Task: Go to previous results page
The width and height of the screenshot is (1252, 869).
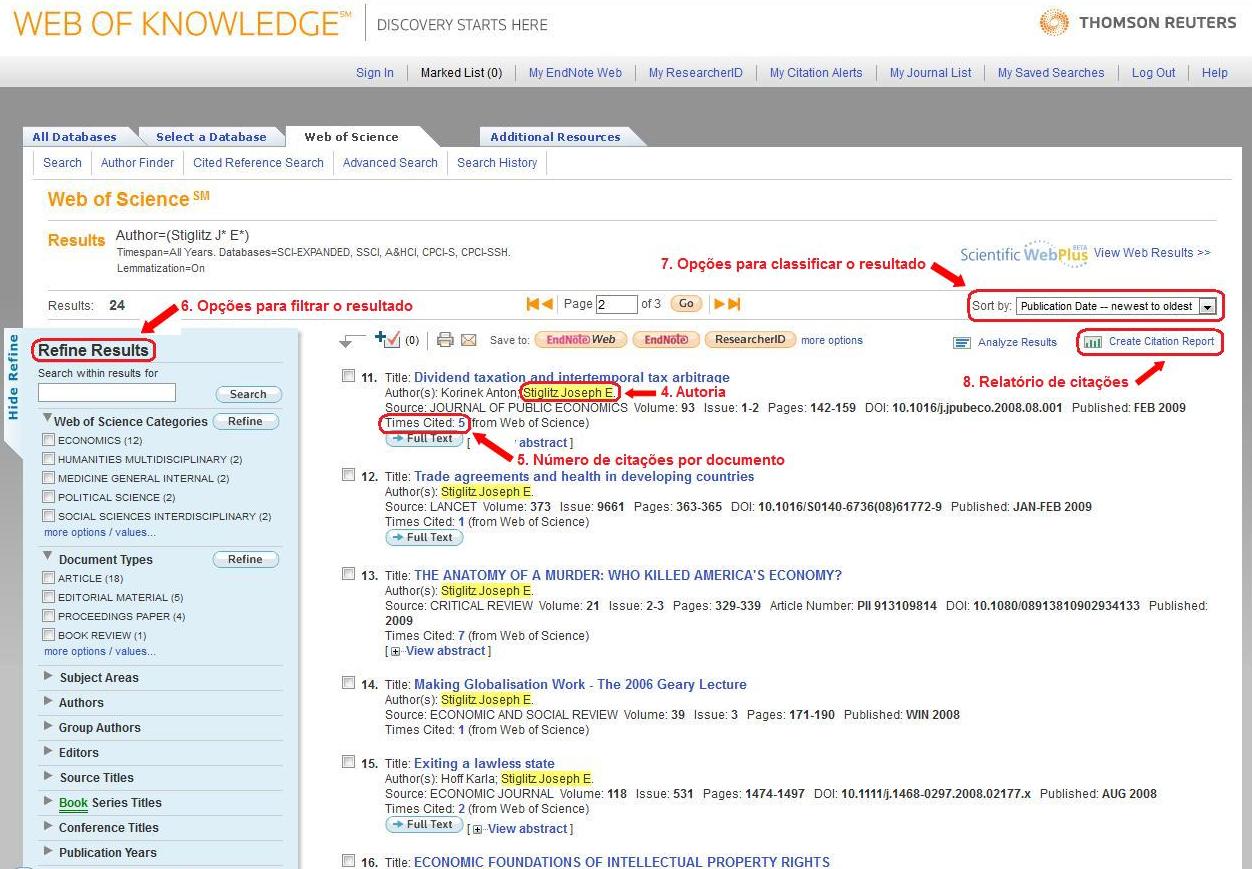Action: pyautogui.click(x=547, y=304)
